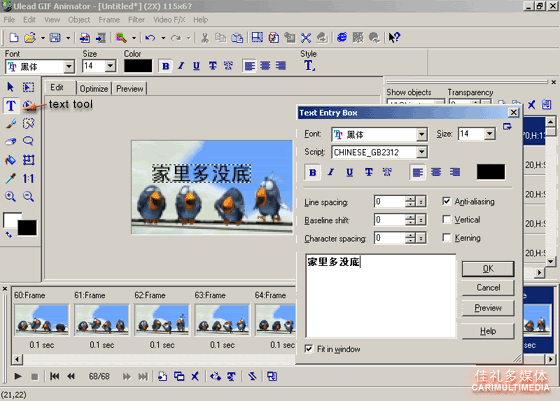Open the Save button dropdown arrow

click(68, 38)
